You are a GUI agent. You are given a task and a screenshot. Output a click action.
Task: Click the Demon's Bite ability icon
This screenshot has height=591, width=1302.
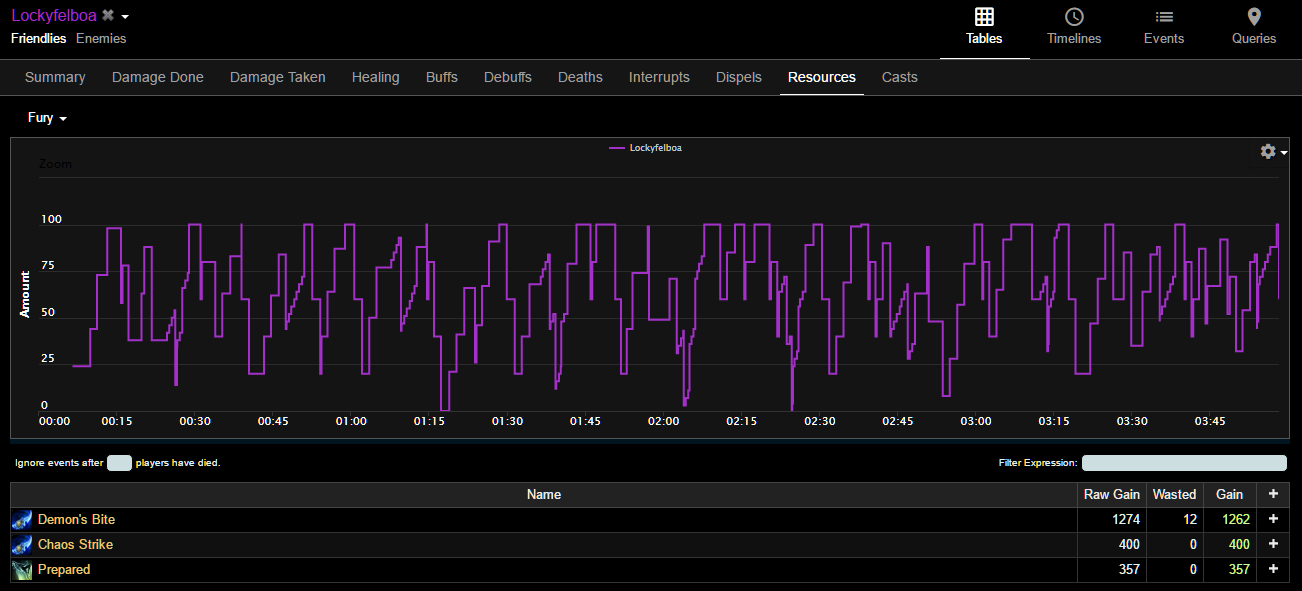[22, 520]
